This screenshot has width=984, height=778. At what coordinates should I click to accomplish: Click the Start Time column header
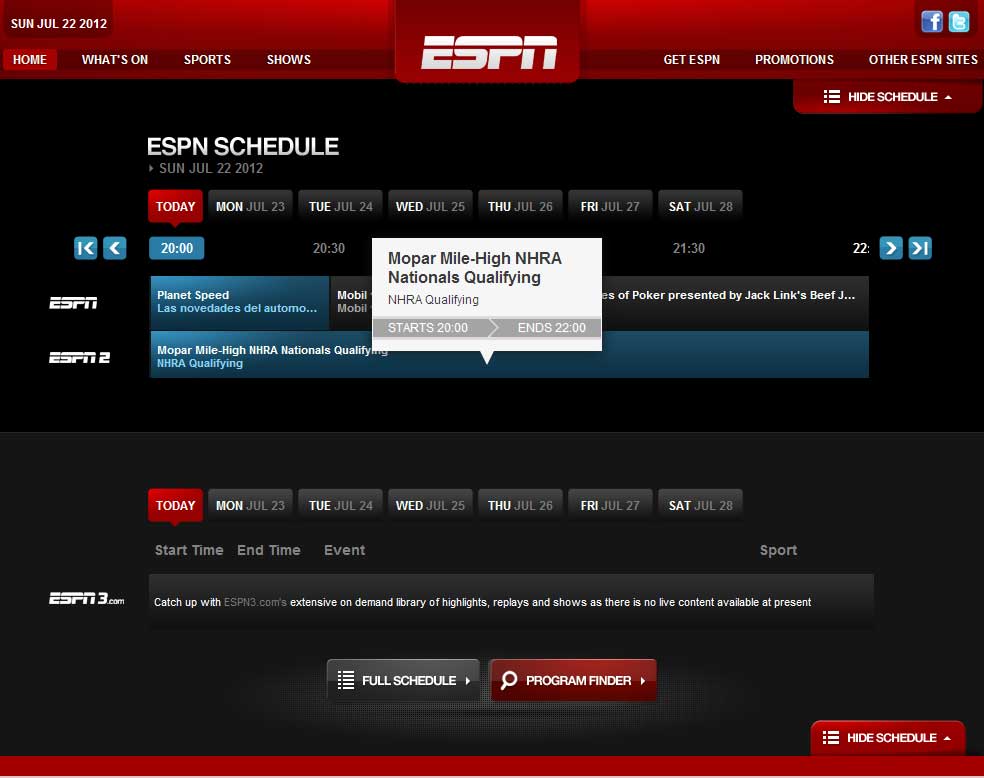tap(189, 550)
